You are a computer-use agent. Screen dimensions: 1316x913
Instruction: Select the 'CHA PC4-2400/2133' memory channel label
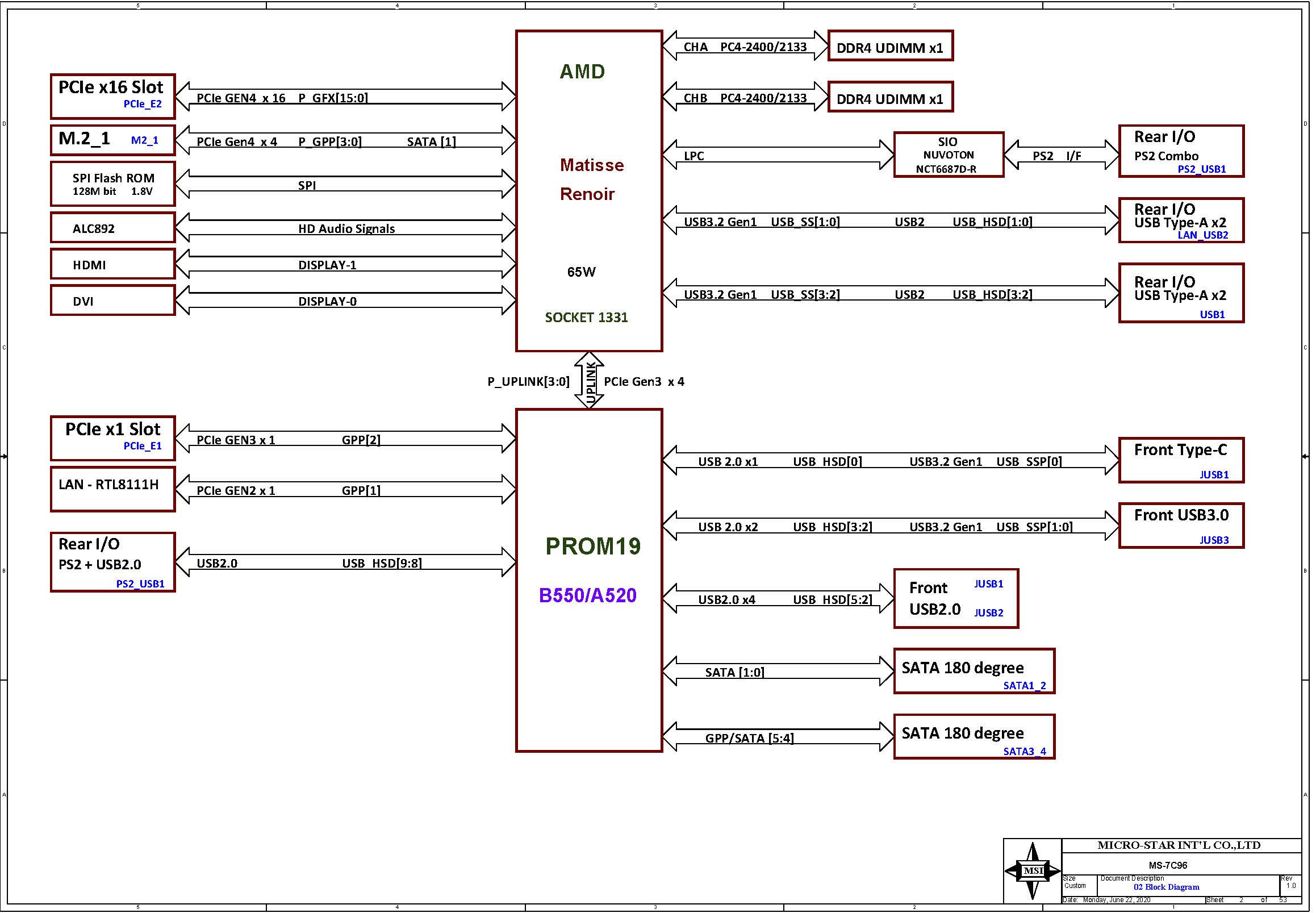click(745, 47)
